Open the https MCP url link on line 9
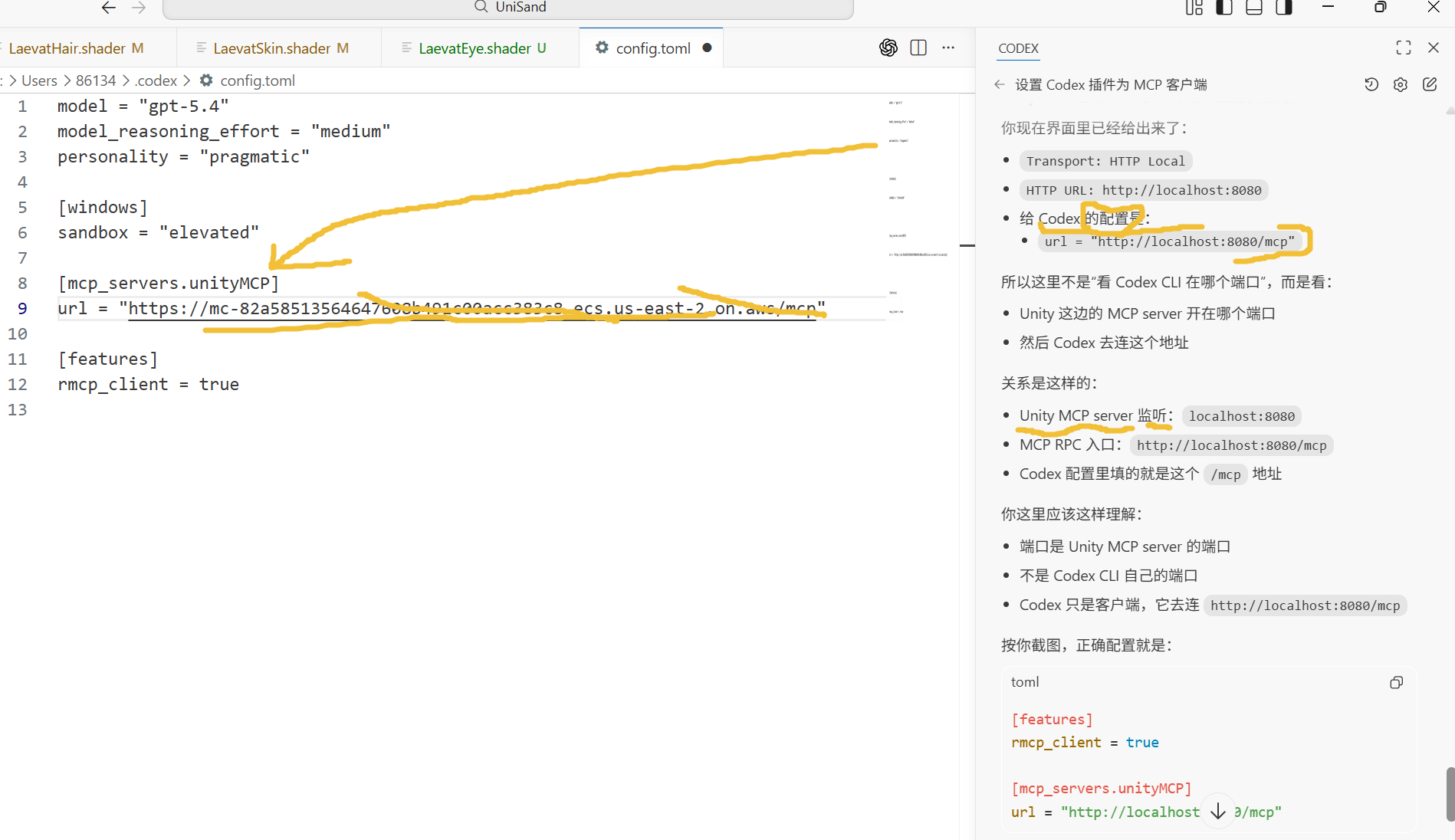 point(472,308)
